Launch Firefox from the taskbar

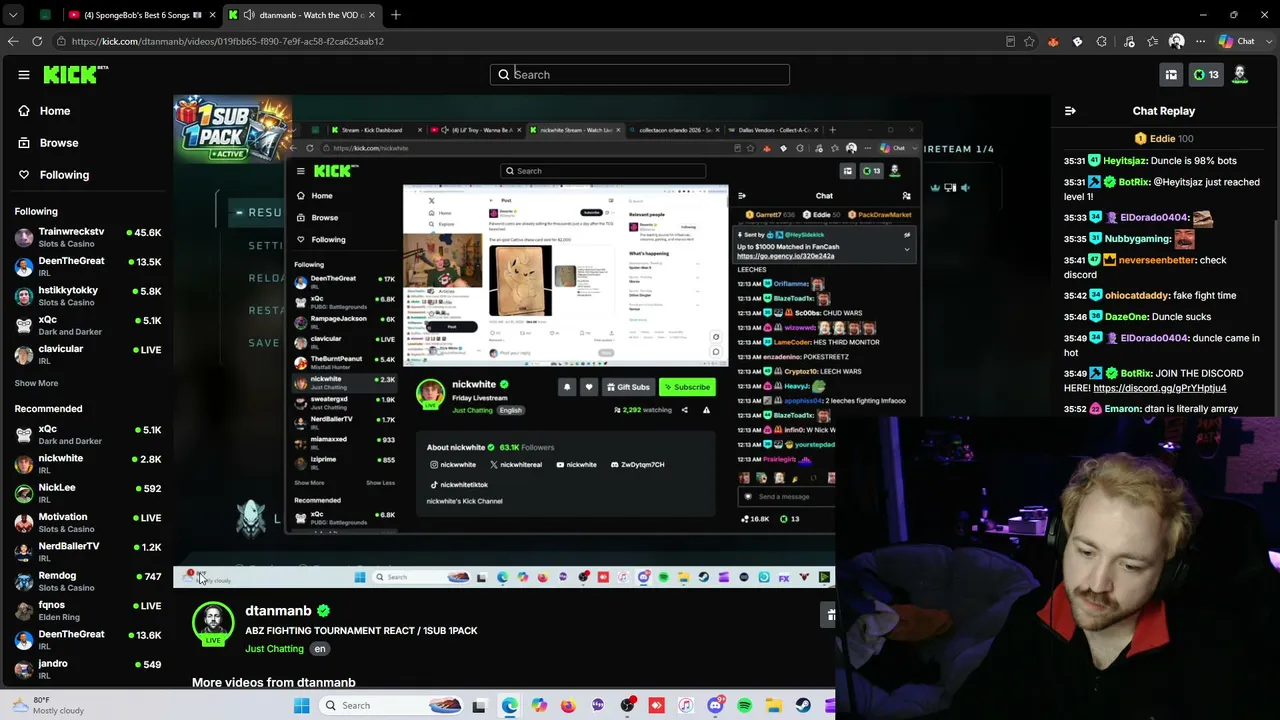tap(569, 706)
